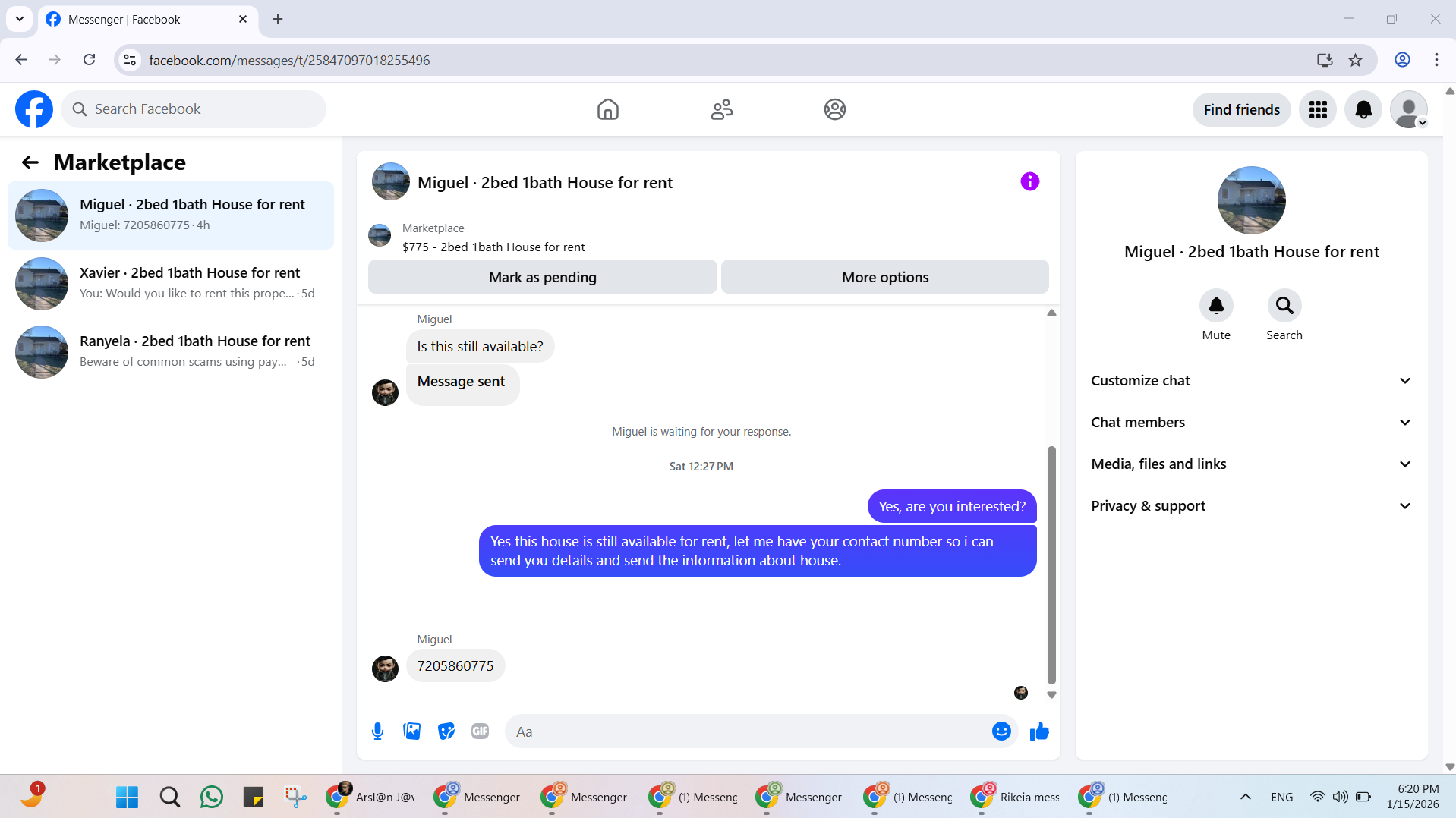Viewport: 1456px width, 818px height.
Task: Click the address bar URL
Action: (289, 60)
